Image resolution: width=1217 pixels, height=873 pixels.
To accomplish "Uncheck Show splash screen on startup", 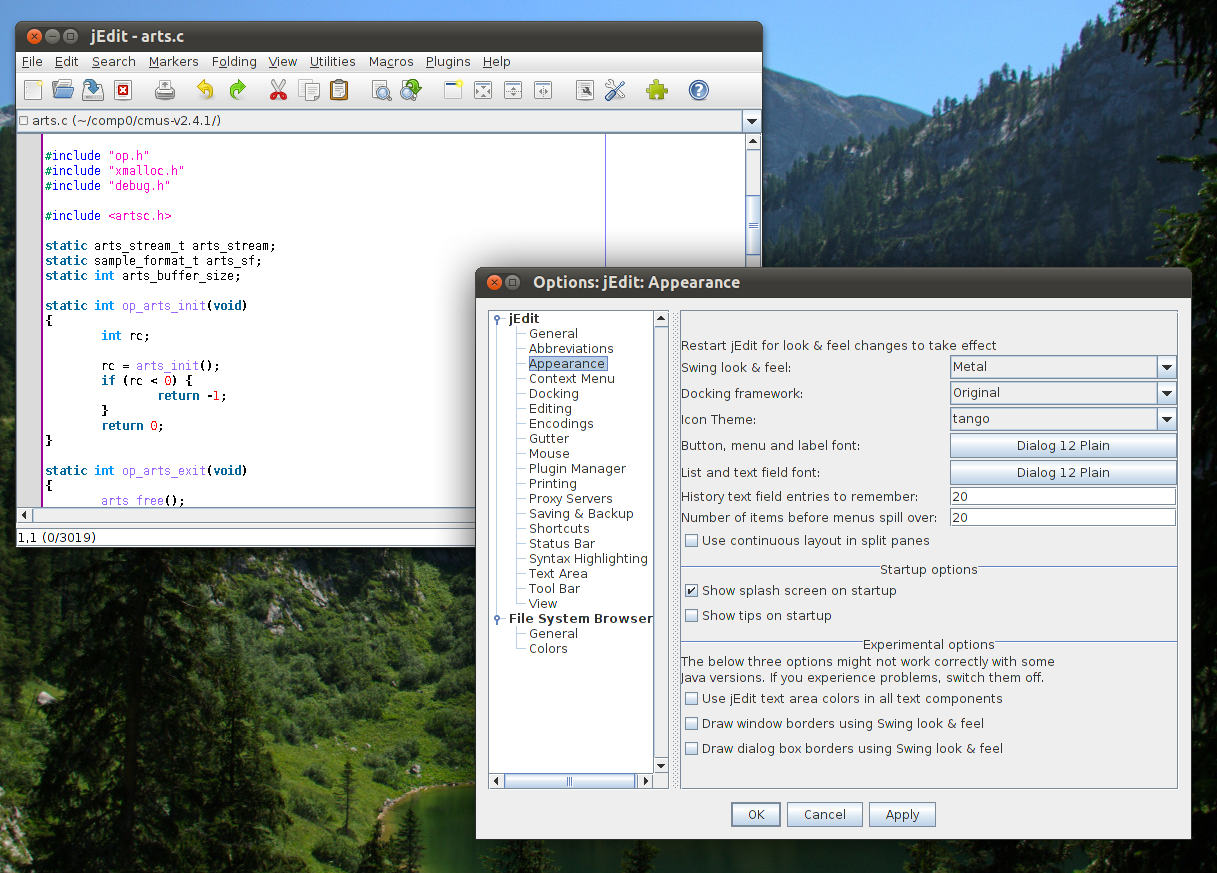I will [692, 591].
